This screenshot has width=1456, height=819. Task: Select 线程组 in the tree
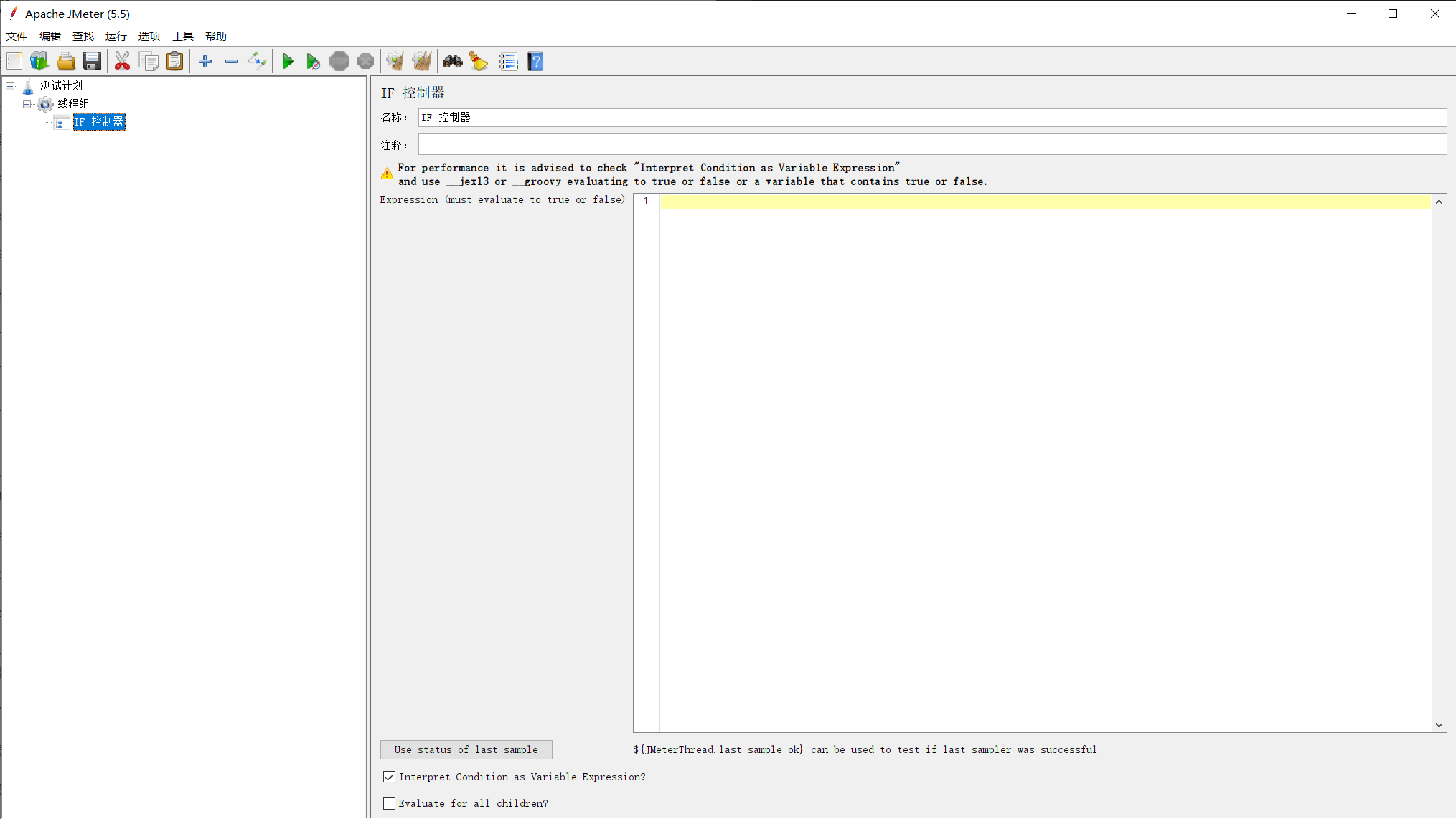(74, 104)
